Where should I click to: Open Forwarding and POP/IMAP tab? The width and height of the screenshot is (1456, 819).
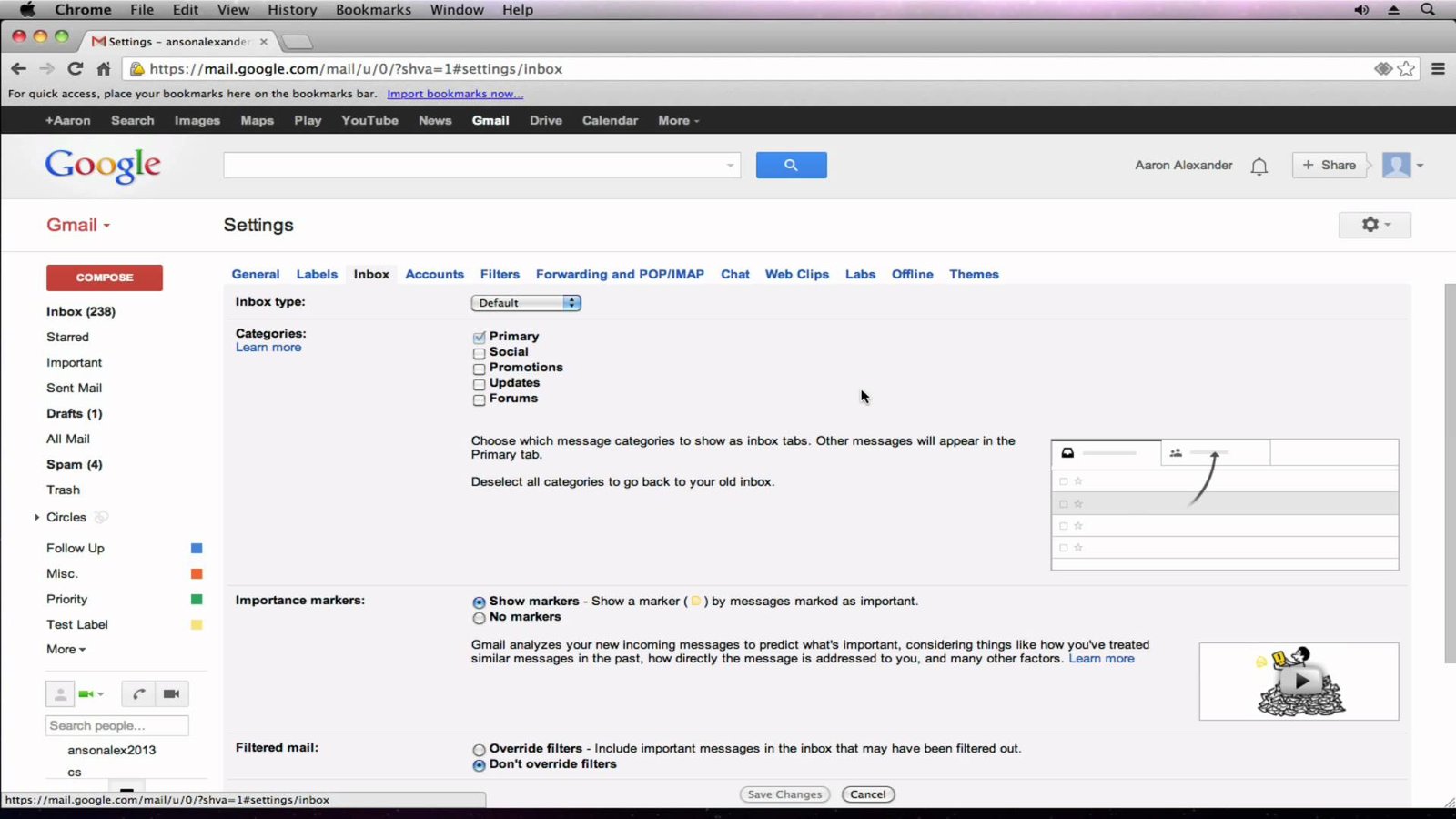point(620,274)
